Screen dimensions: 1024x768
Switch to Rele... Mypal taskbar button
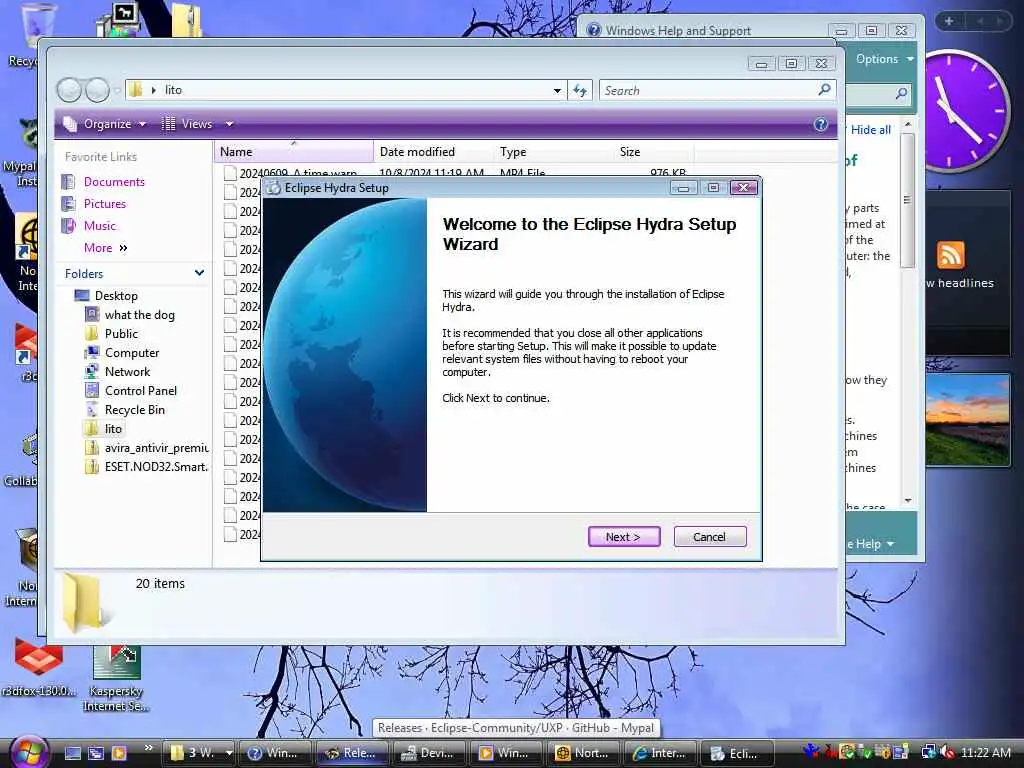tap(352, 753)
